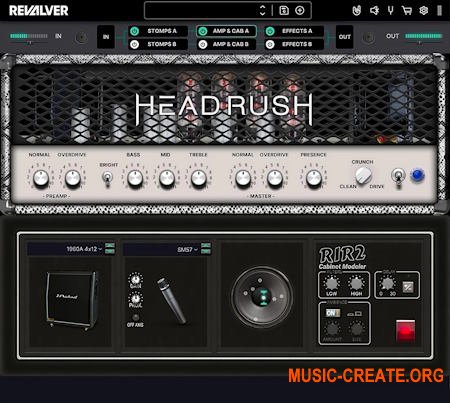450x403 pixels.
Task: Click the speaker cone mic position pad
Action: pos(262,297)
